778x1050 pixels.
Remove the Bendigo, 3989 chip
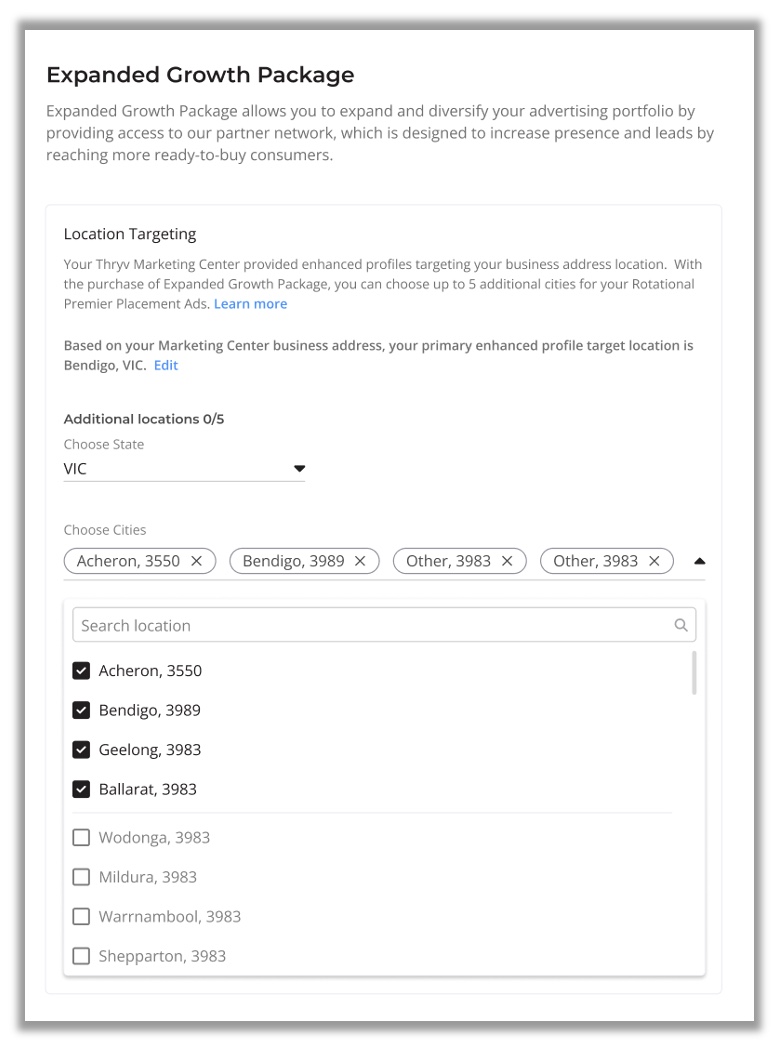click(x=360, y=561)
